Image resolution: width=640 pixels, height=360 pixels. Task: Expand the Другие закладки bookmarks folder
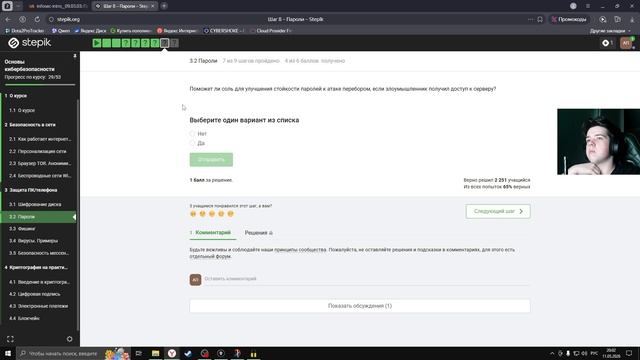[609, 31]
